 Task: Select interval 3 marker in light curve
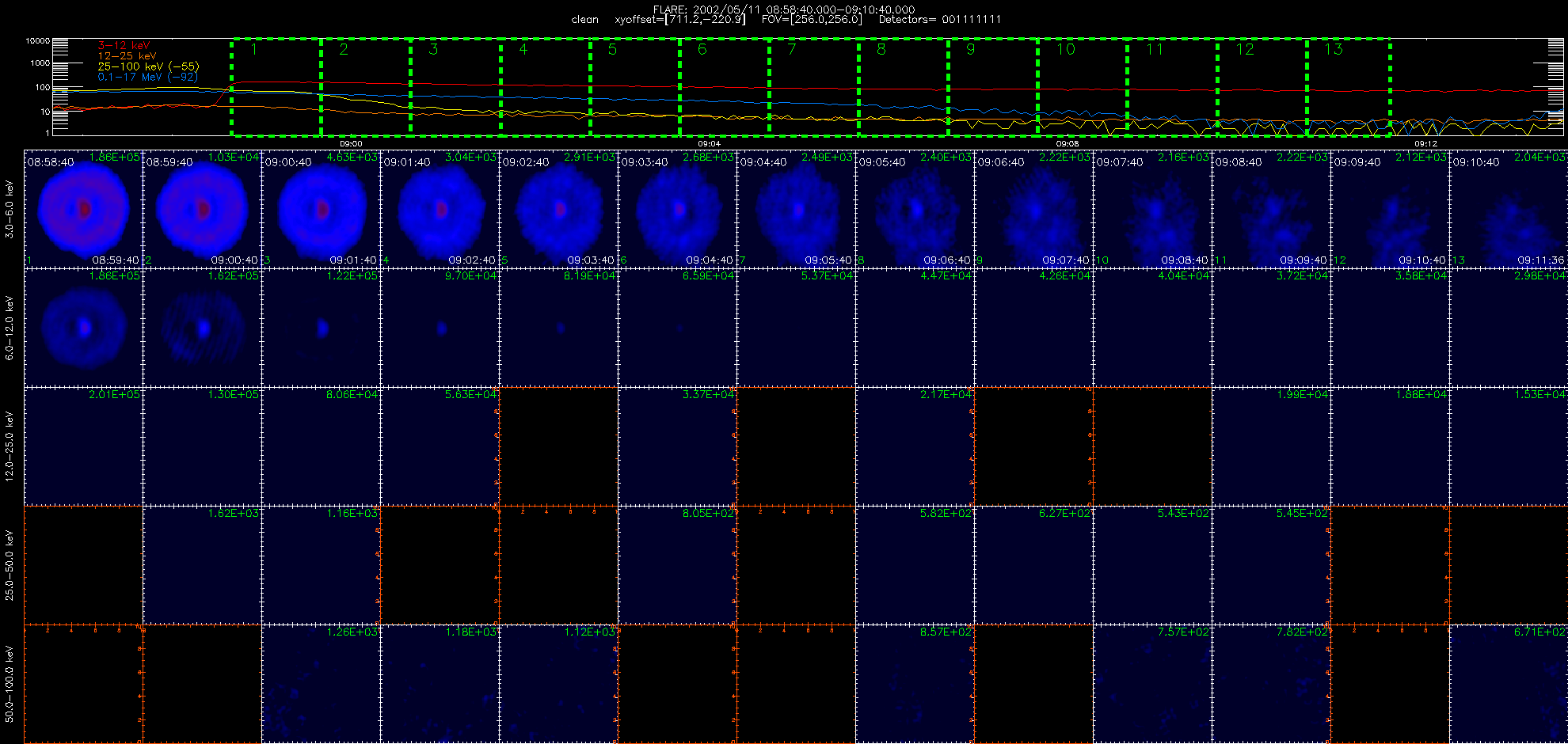coord(433,49)
